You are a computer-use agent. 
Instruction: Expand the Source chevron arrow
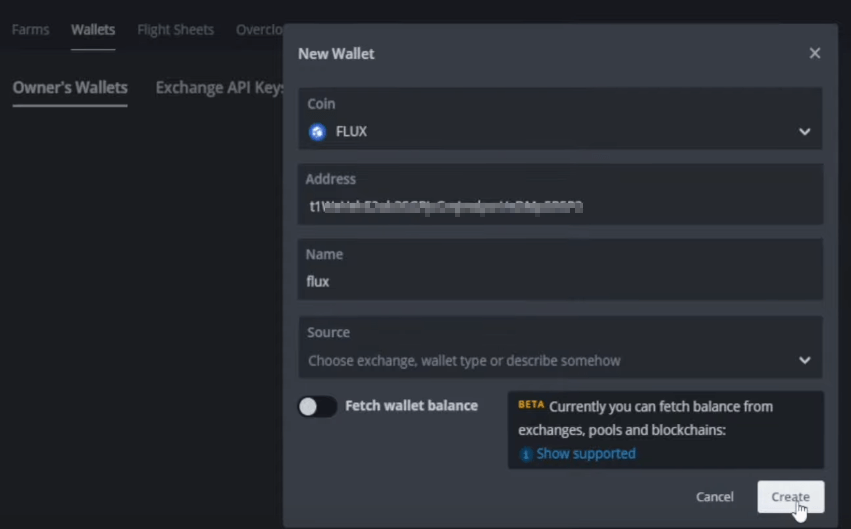(x=804, y=360)
